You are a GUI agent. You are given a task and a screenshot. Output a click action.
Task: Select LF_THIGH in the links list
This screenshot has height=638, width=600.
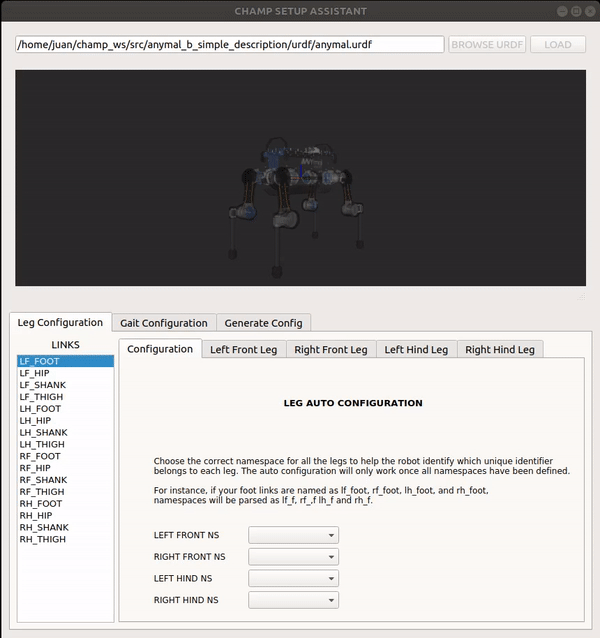[65, 397]
